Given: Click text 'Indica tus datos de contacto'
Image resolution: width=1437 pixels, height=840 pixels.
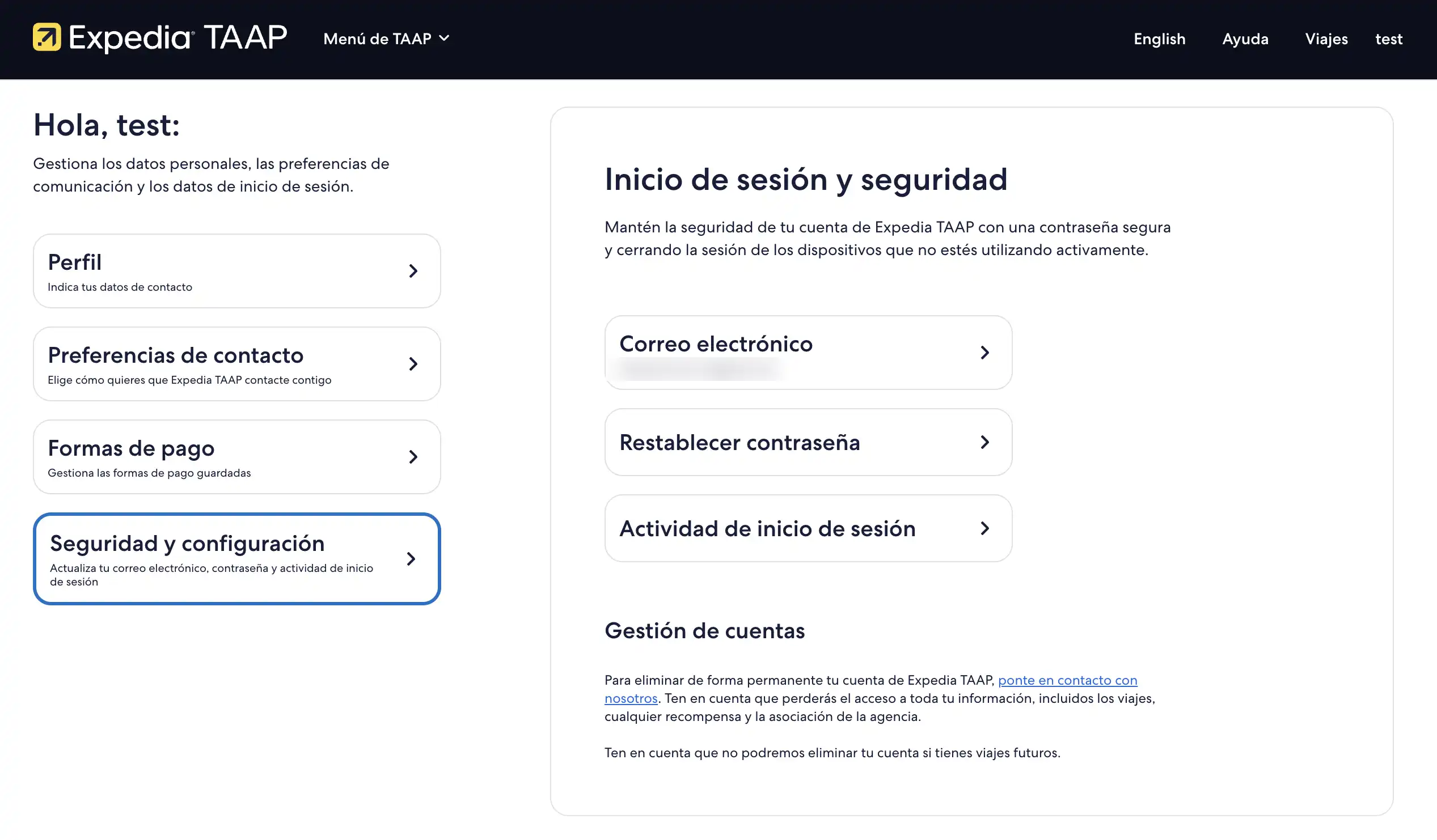Looking at the screenshot, I should (x=120, y=287).
